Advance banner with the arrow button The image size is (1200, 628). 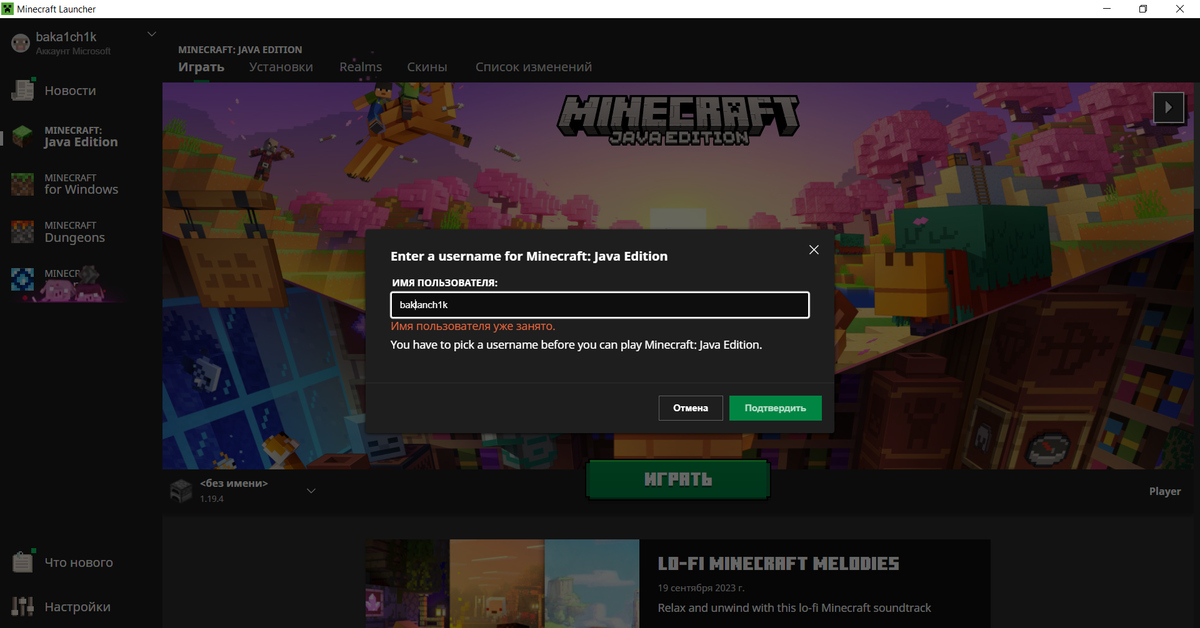click(x=1168, y=107)
